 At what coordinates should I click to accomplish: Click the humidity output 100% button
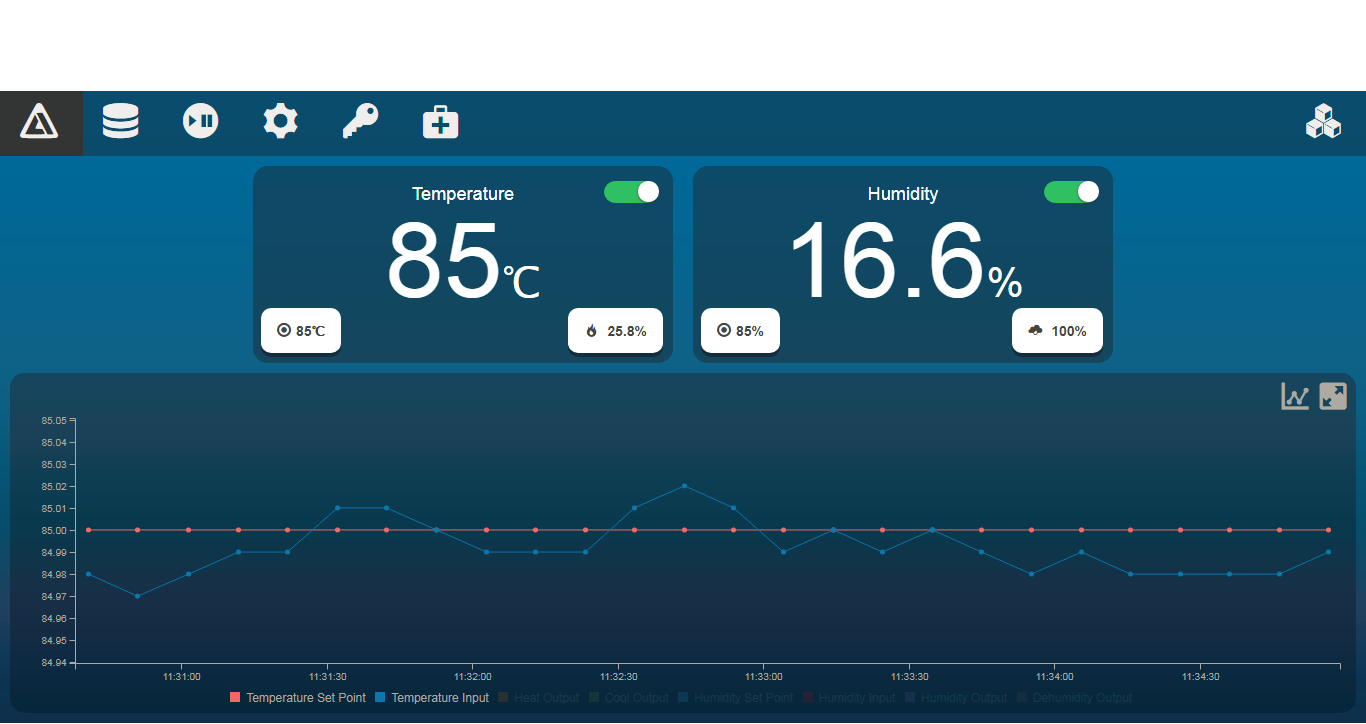1057,331
